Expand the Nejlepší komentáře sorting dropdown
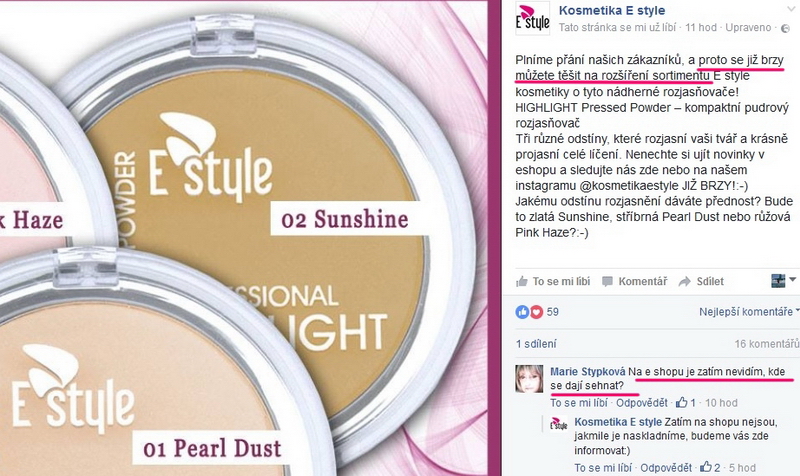This screenshot has height=476, width=800. pos(748,312)
